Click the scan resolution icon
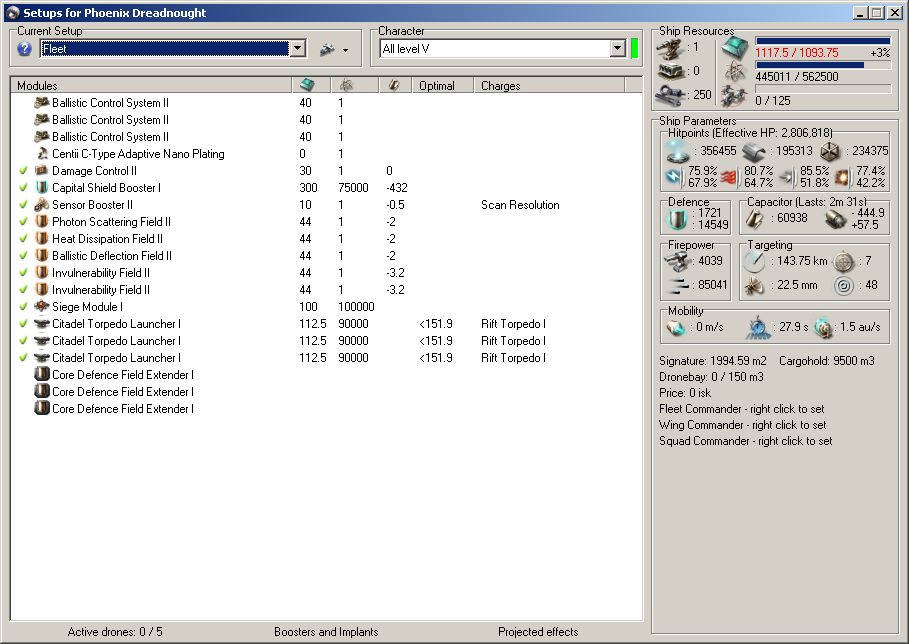Image resolution: width=909 pixels, height=644 pixels. 754,285
